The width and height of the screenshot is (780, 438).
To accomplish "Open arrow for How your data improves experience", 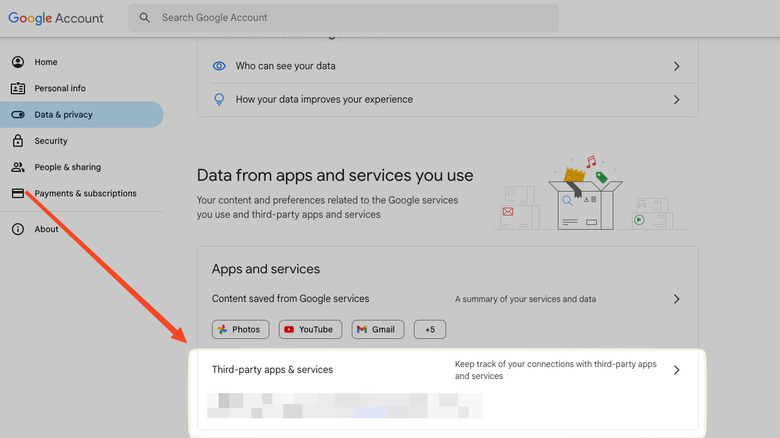I will pyautogui.click(x=676, y=99).
